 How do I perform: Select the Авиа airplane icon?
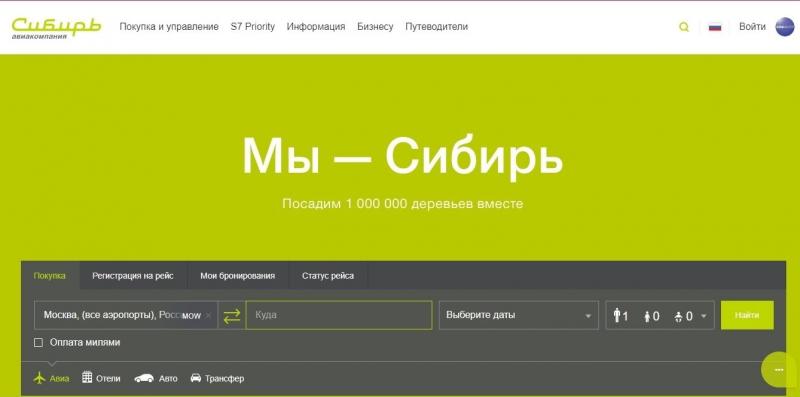pyautogui.click(x=39, y=378)
